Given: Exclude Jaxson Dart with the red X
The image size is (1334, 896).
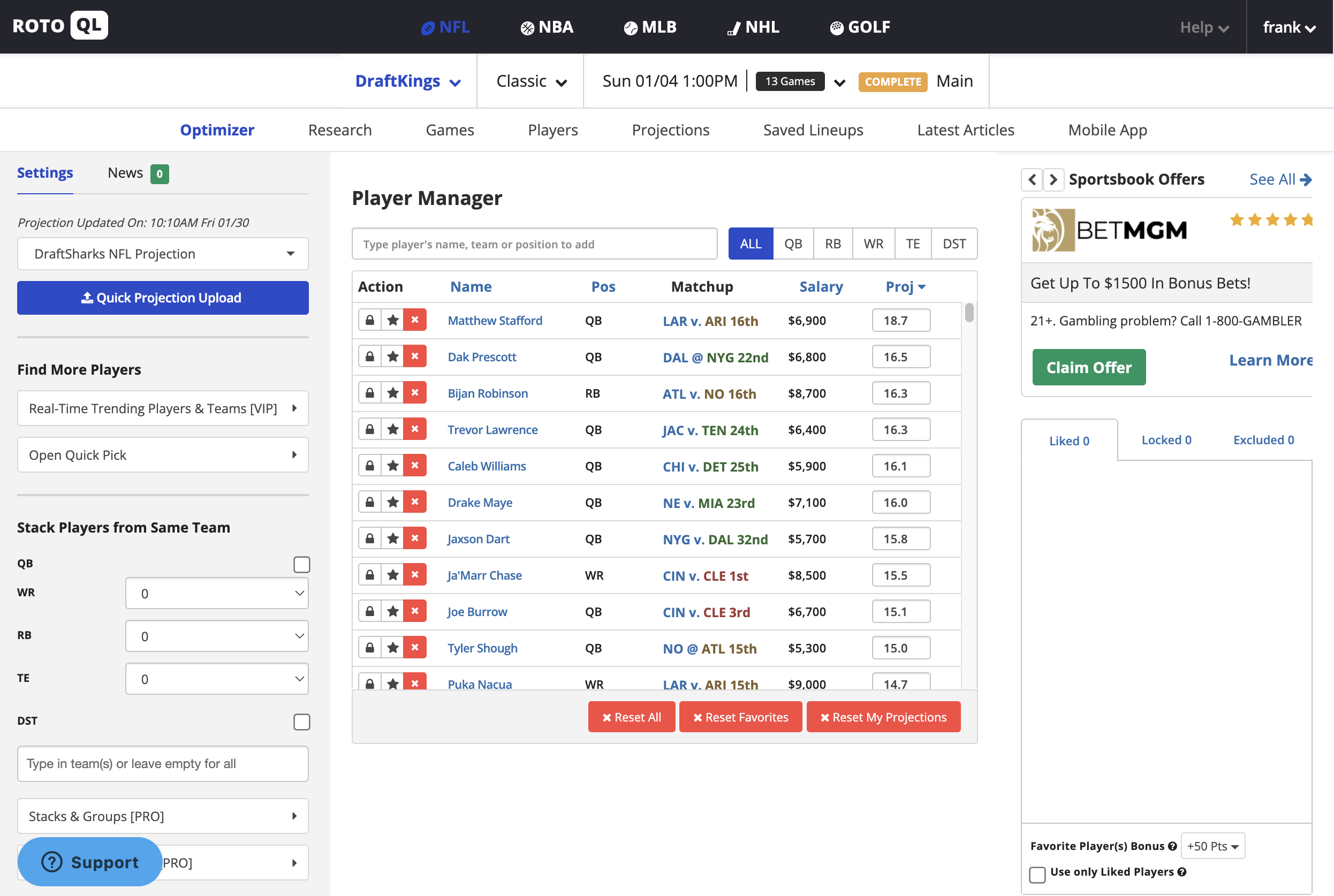Looking at the screenshot, I should 415,538.
